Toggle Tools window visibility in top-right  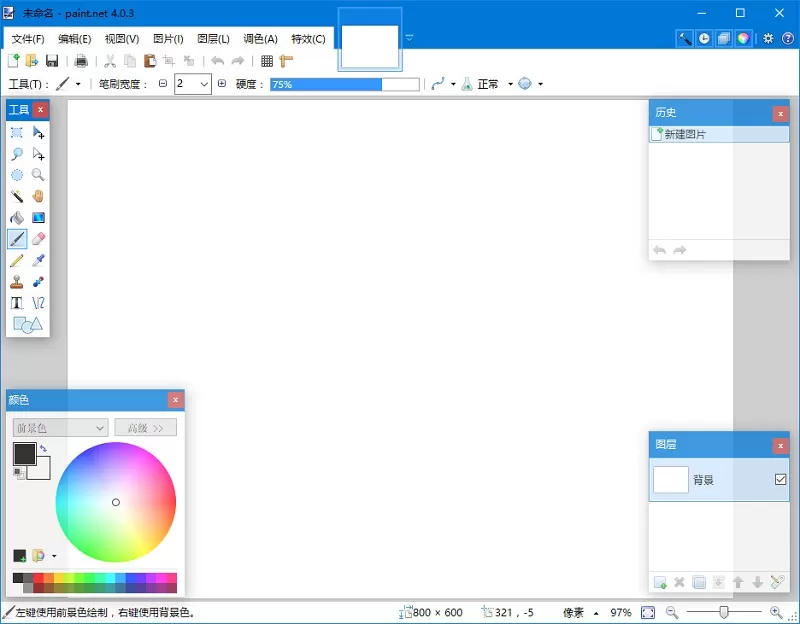coord(685,39)
